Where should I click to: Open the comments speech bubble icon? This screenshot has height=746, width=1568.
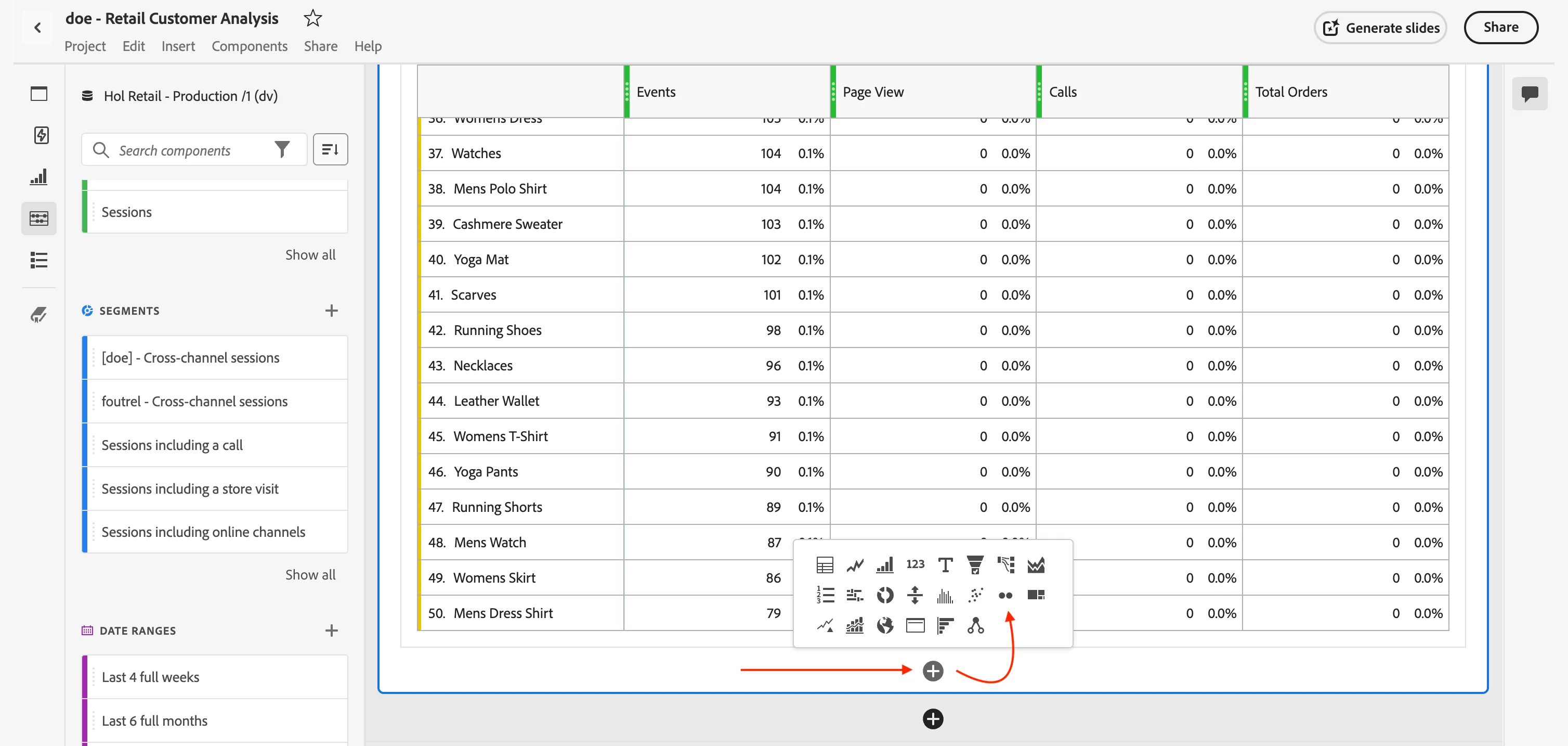coord(1530,94)
